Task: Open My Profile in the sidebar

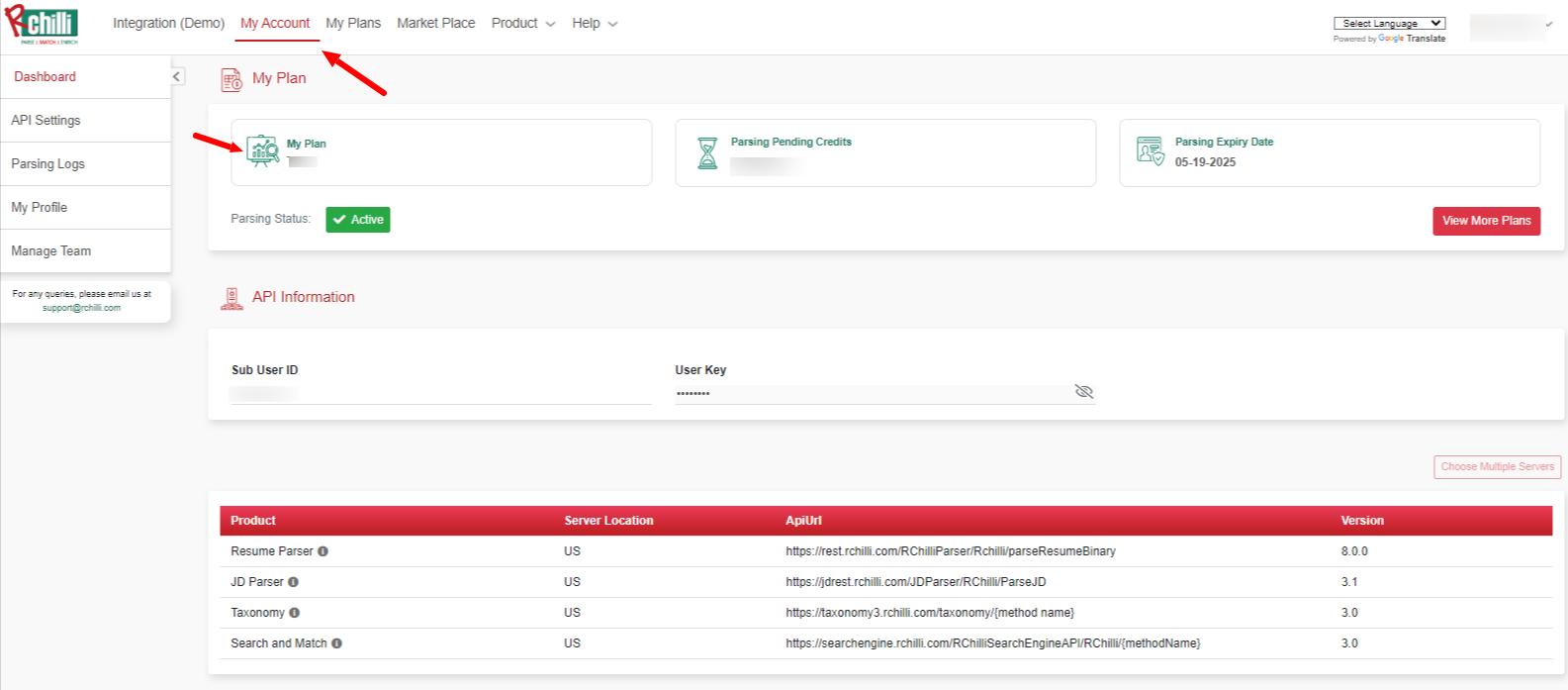Action: [85, 207]
